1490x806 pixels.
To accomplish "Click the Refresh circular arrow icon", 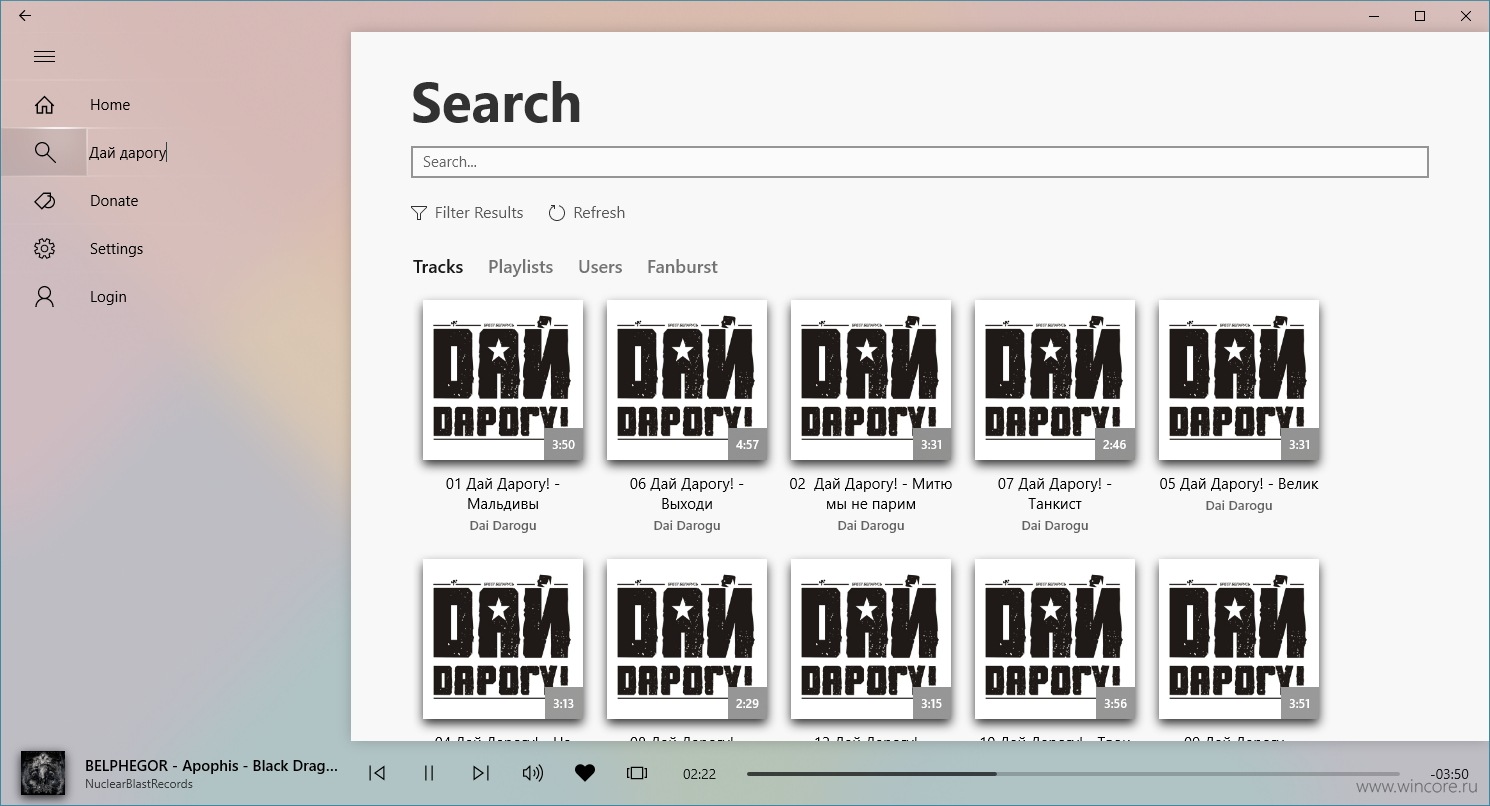I will tap(557, 213).
